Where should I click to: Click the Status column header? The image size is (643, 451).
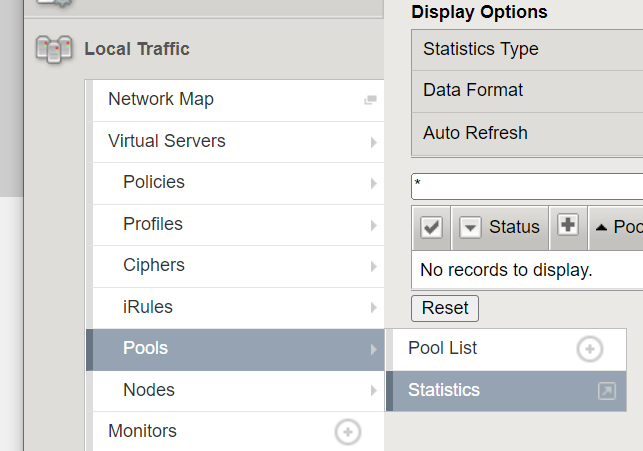514,227
